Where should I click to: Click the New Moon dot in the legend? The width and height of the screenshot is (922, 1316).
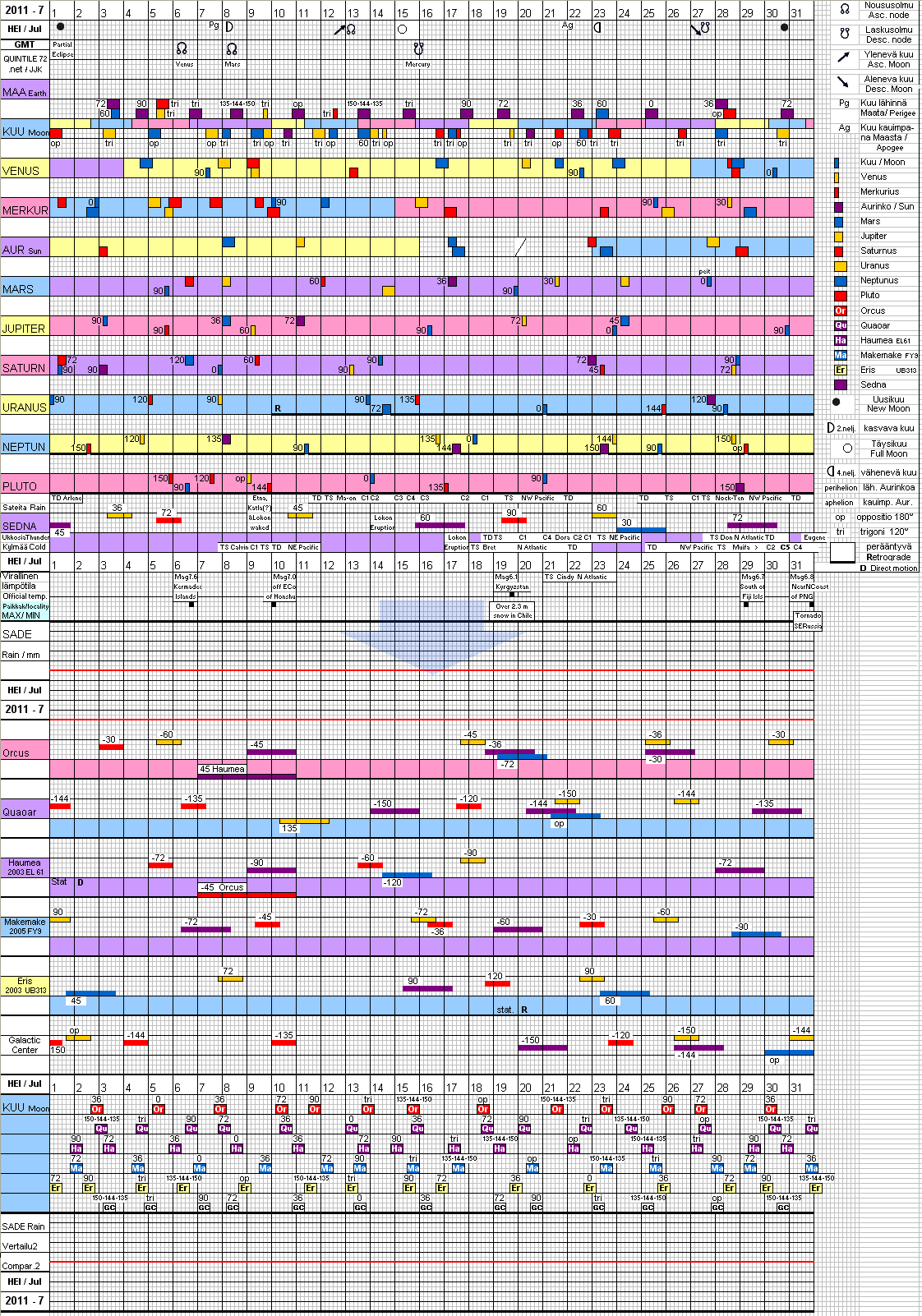(x=837, y=403)
